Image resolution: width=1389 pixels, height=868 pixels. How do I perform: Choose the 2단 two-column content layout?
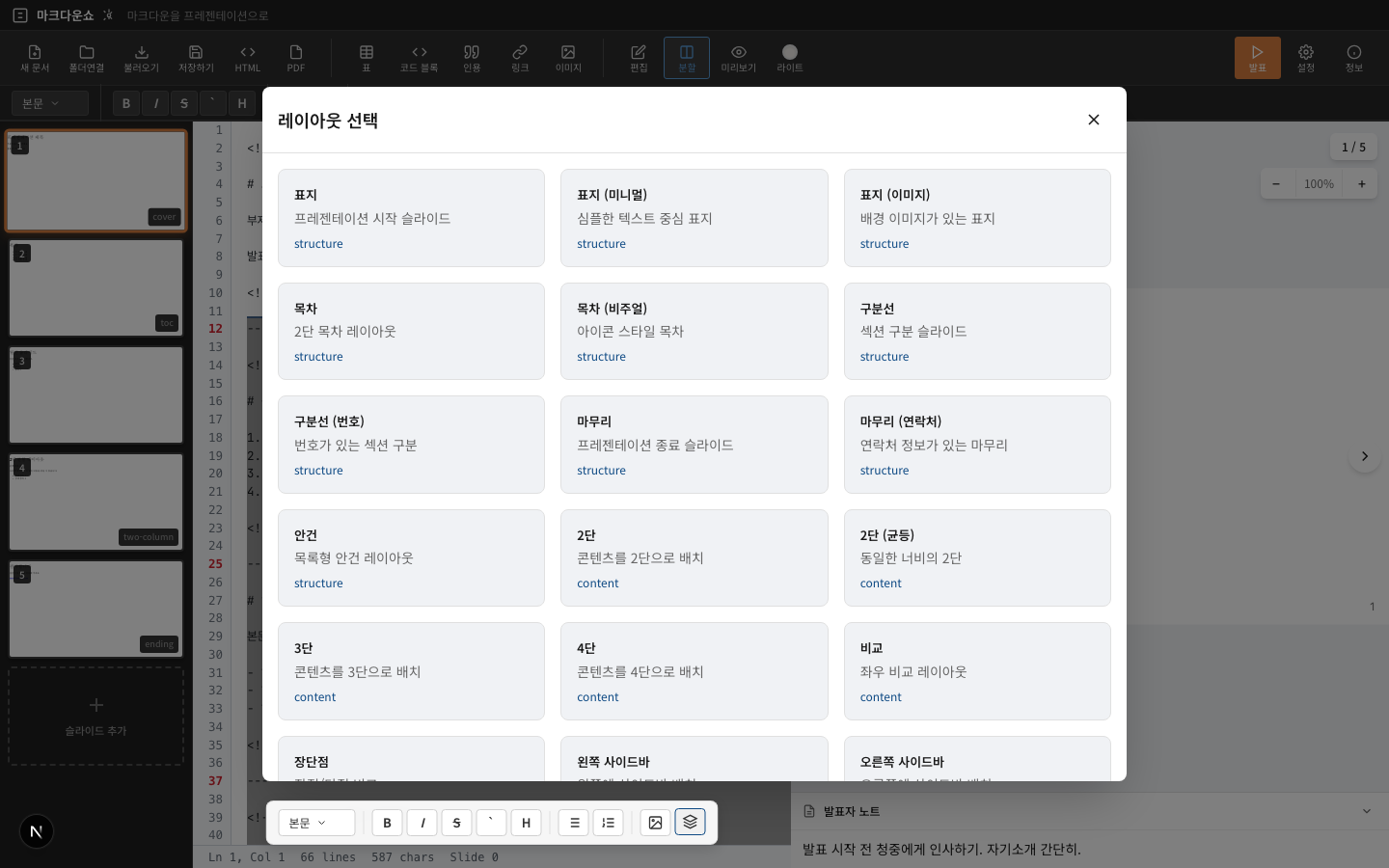coord(694,558)
